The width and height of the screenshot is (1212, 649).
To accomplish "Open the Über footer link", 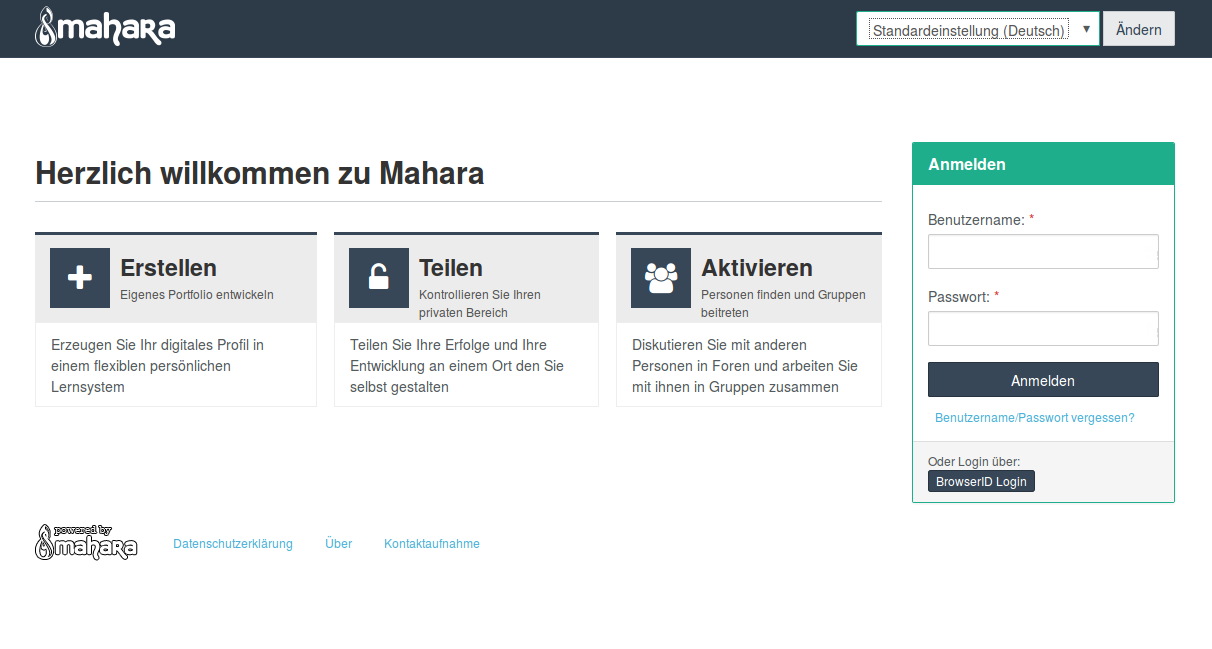I will tap(339, 544).
